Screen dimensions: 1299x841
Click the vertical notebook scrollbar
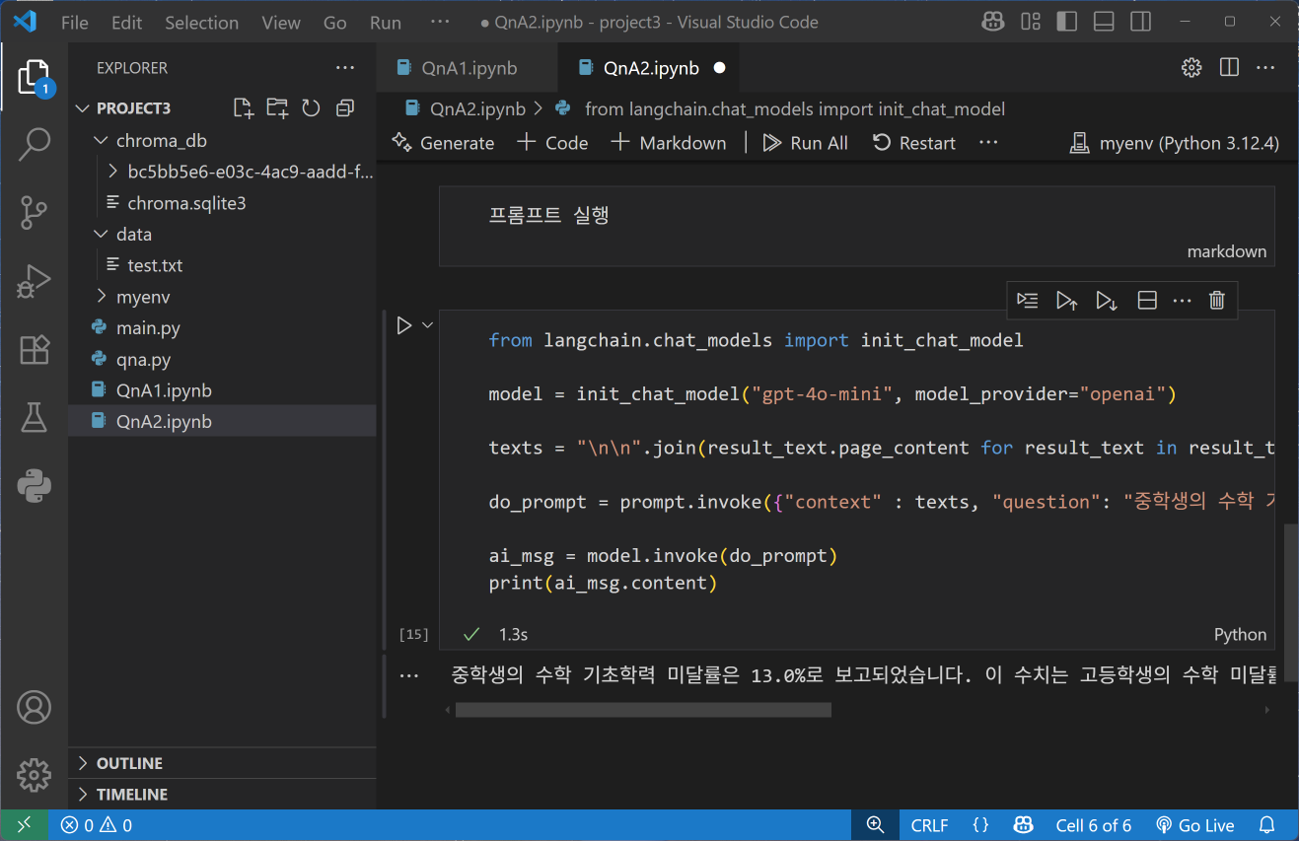click(x=1291, y=603)
